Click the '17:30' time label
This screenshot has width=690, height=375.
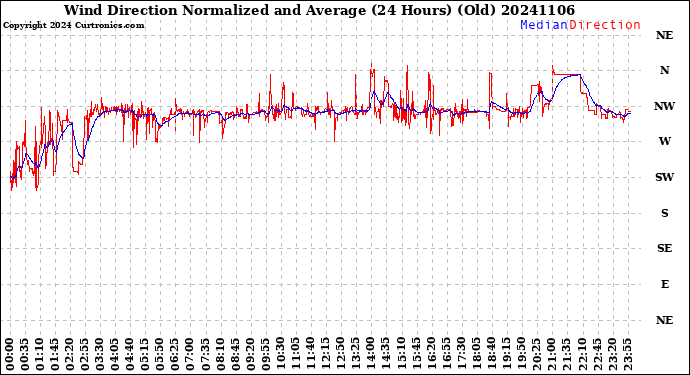(x=462, y=354)
